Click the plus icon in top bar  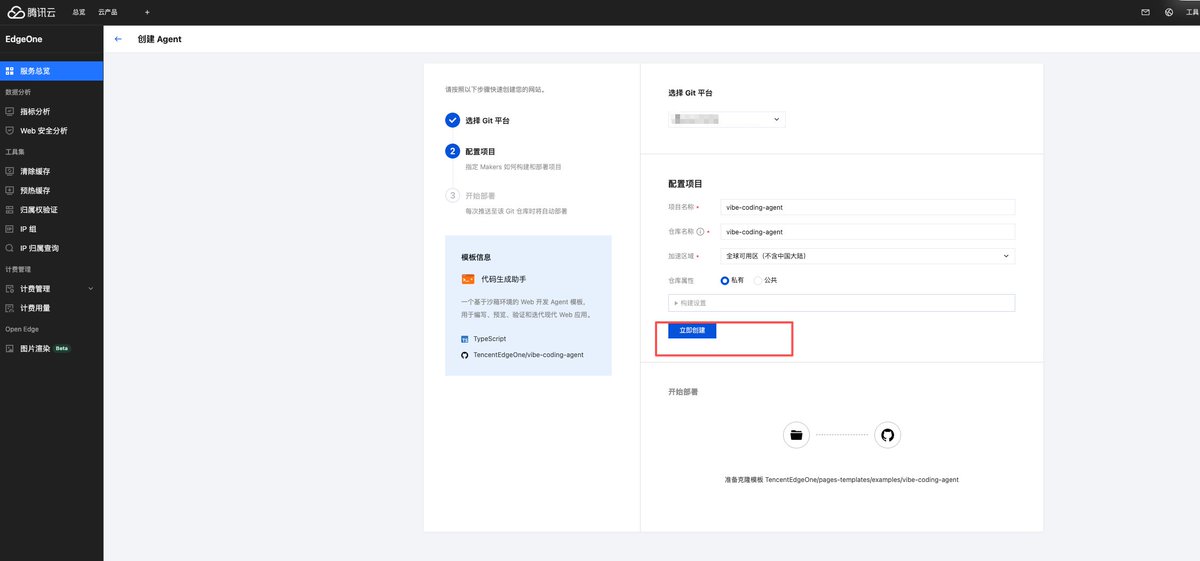(147, 12)
